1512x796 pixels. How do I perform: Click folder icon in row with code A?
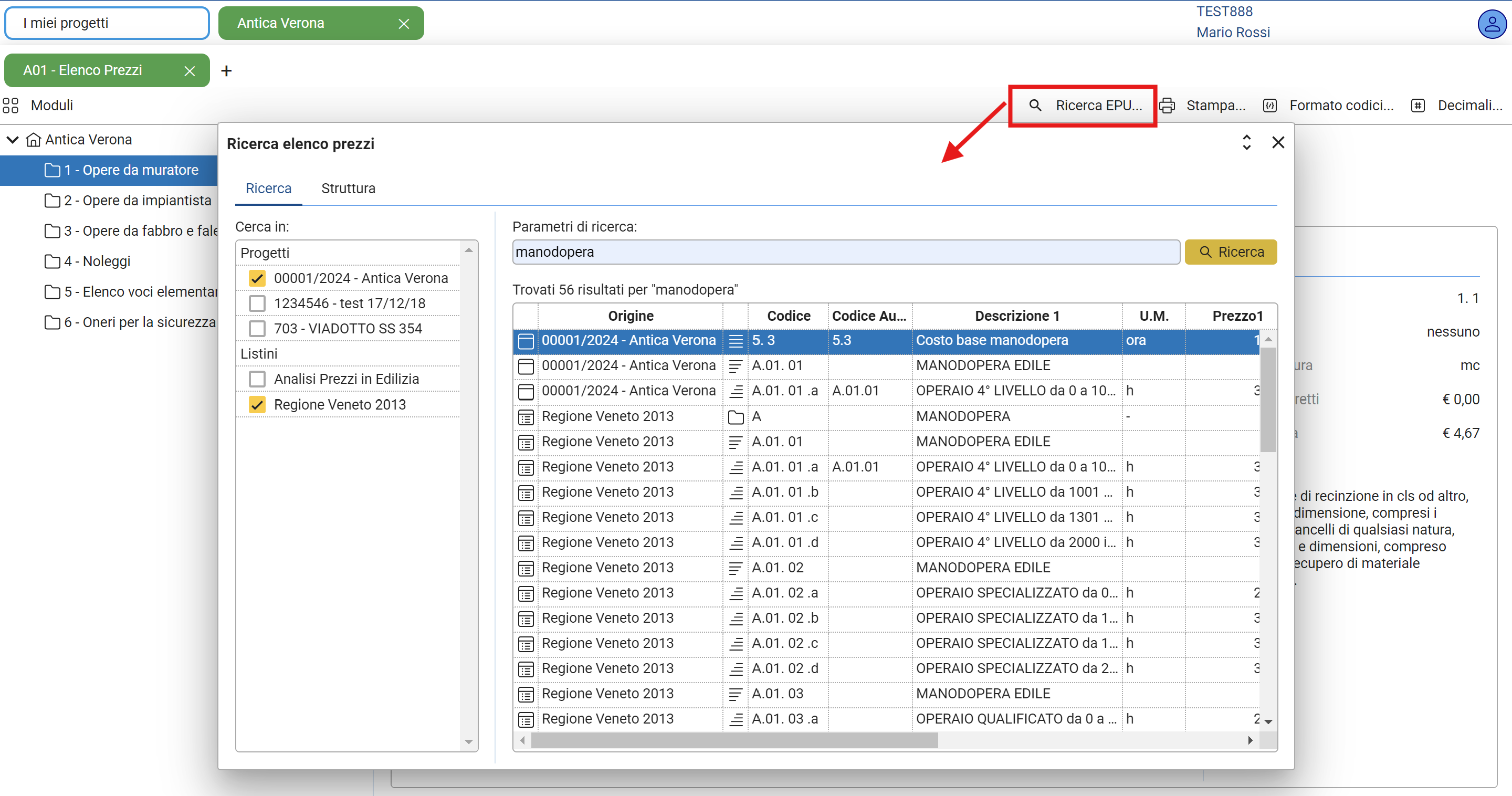click(735, 417)
